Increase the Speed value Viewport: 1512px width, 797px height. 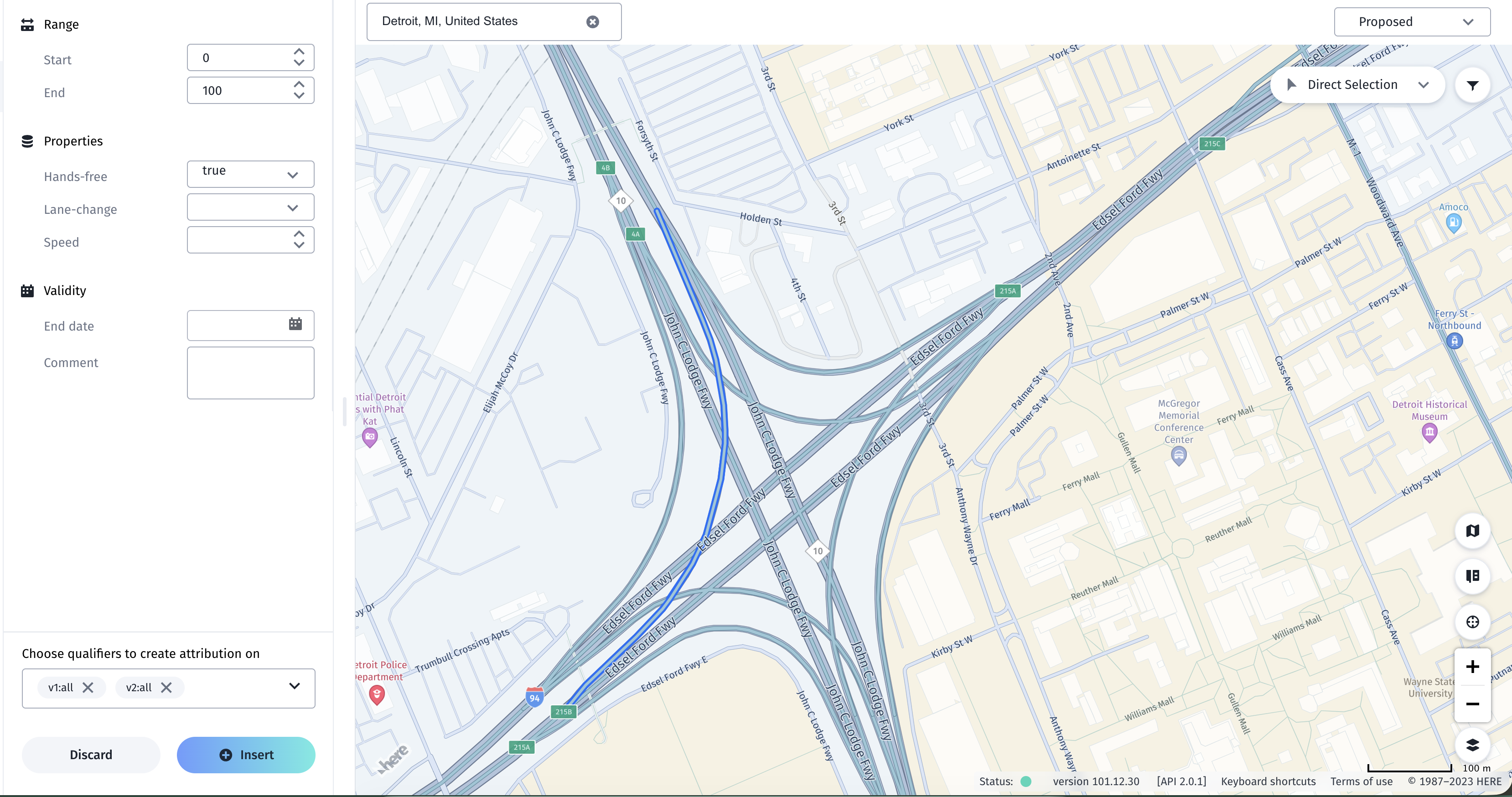pos(299,234)
